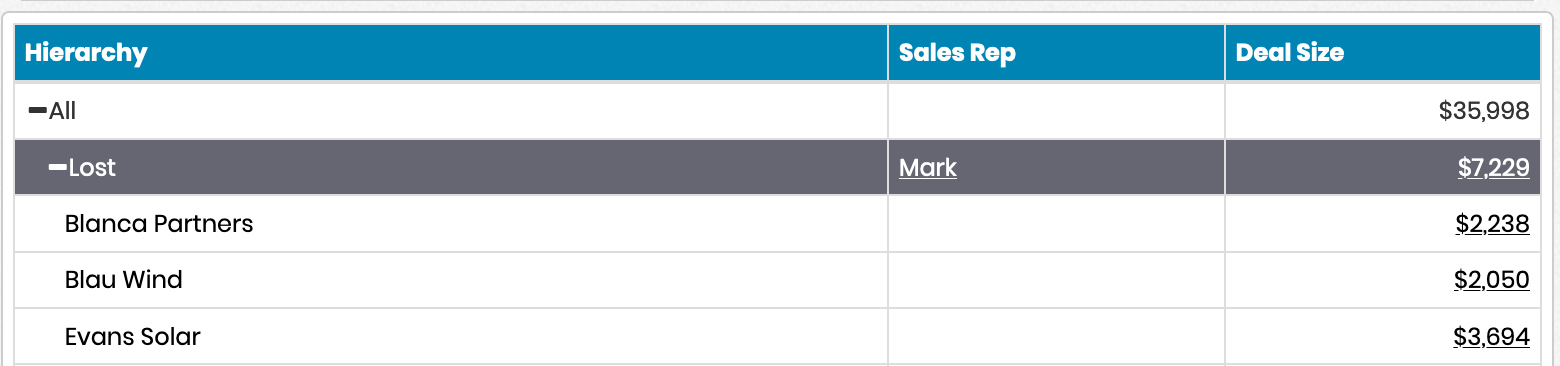The width and height of the screenshot is (1560, 366).
Task: Open the Mark sales rep link
Action: (x=928, y=168)
